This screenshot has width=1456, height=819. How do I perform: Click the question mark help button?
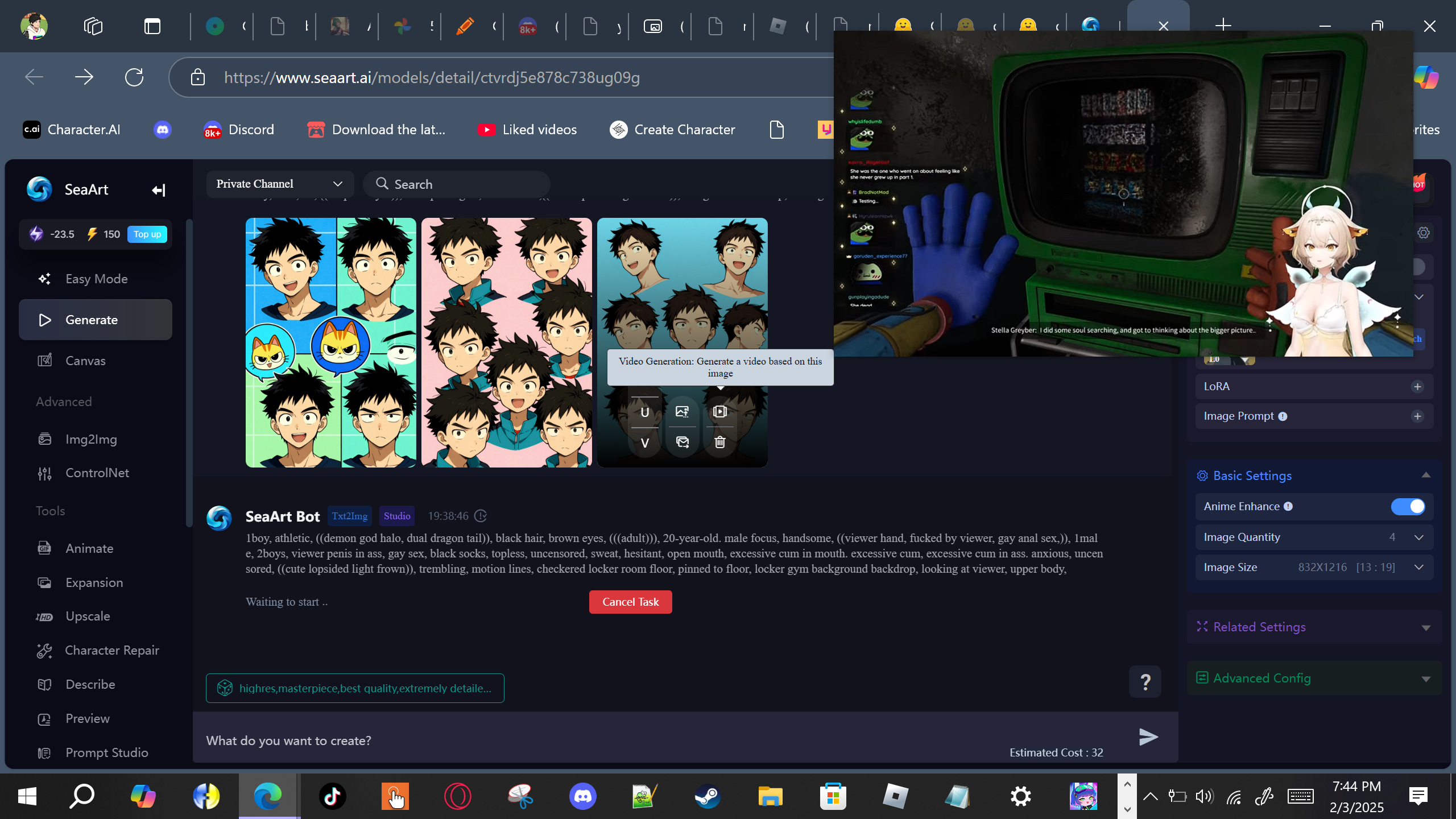coord(1145,681)
